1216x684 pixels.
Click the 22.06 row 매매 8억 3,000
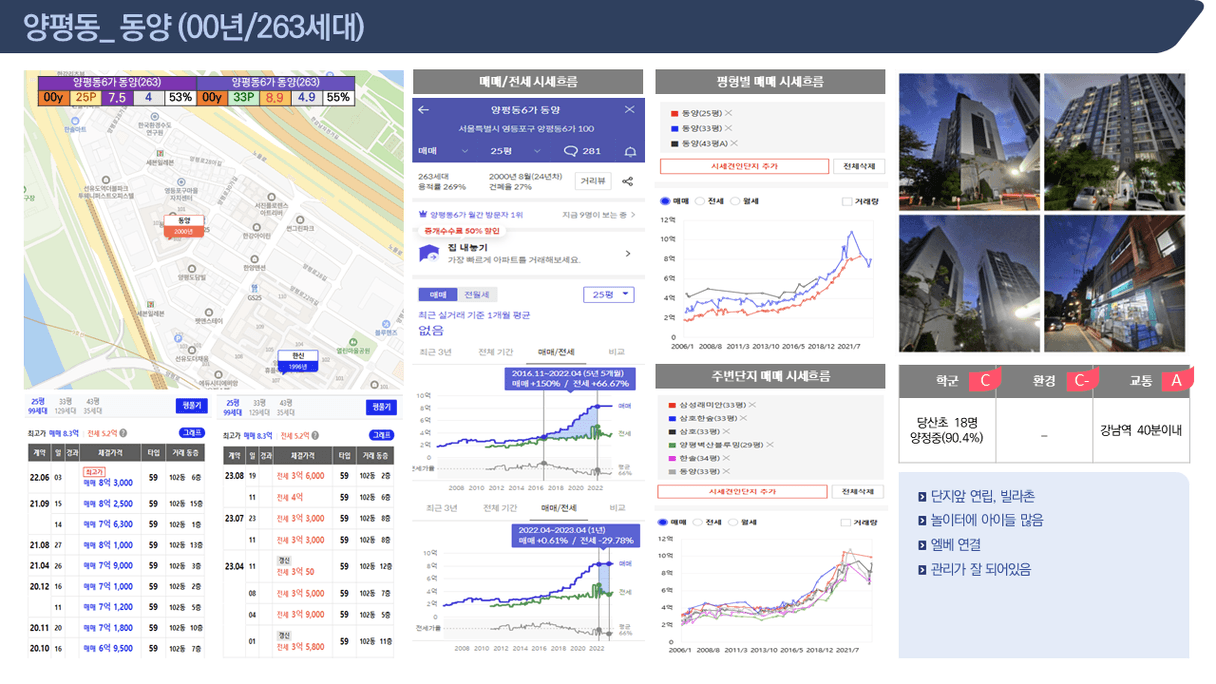(x=108, y=483)
